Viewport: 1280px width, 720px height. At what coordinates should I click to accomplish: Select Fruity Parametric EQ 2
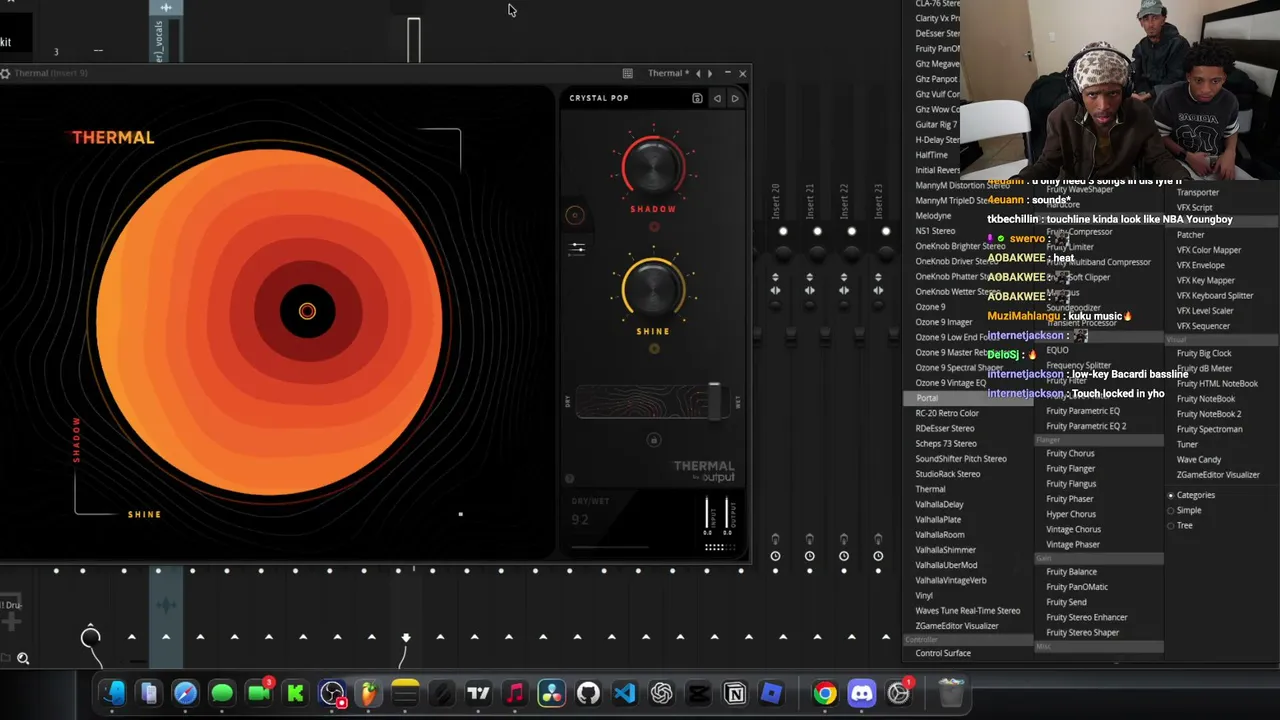(1086, 426)
